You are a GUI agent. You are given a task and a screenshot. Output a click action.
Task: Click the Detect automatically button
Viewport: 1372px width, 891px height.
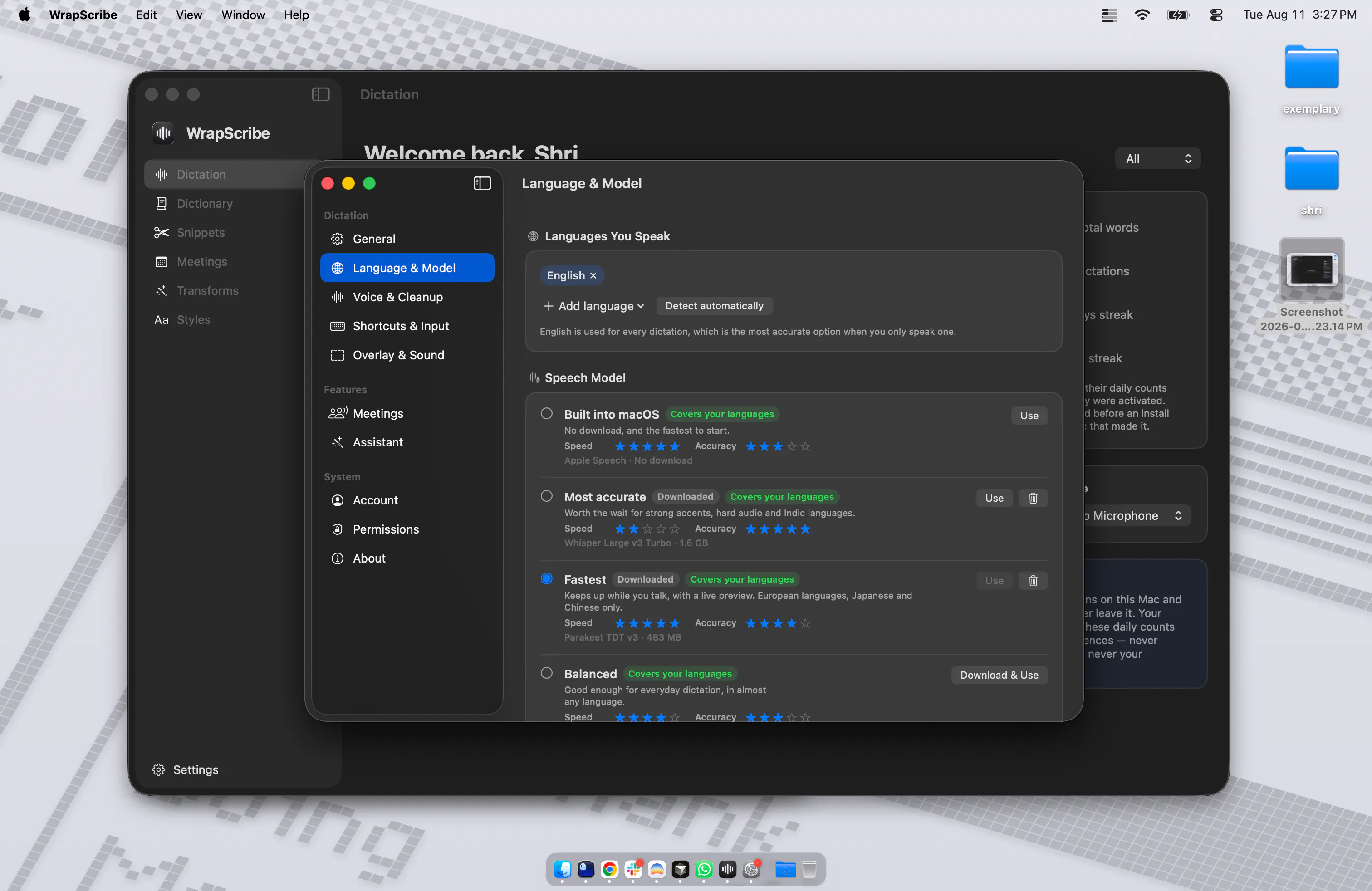(714, 306)
